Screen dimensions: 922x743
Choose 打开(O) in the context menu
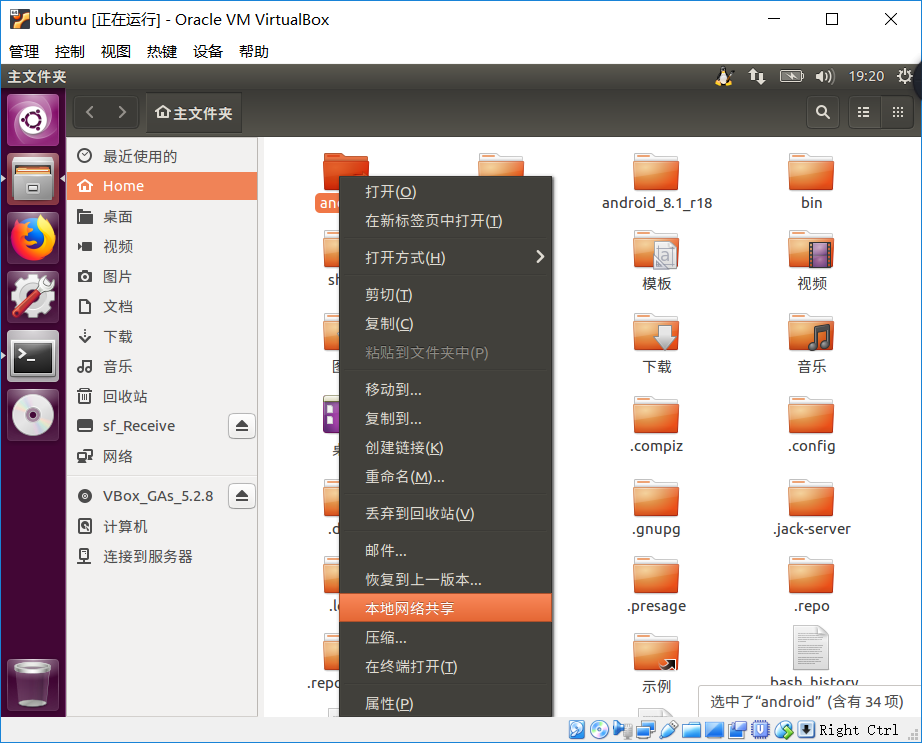point(446,192)
